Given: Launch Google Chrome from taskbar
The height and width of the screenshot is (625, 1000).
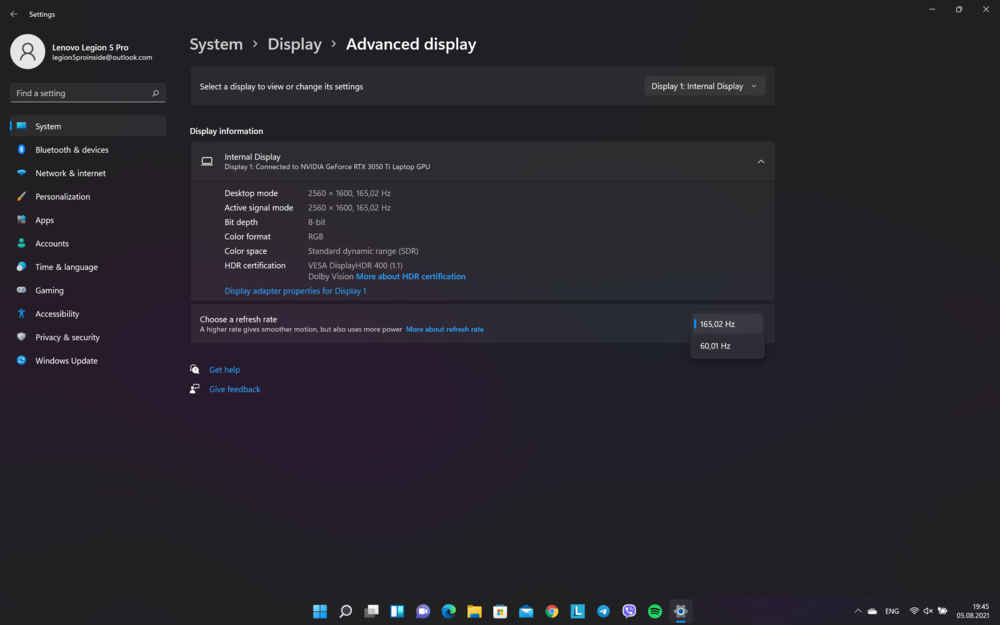Looking at the screenshot, I should pyautogui.click(x=552, y=612).
